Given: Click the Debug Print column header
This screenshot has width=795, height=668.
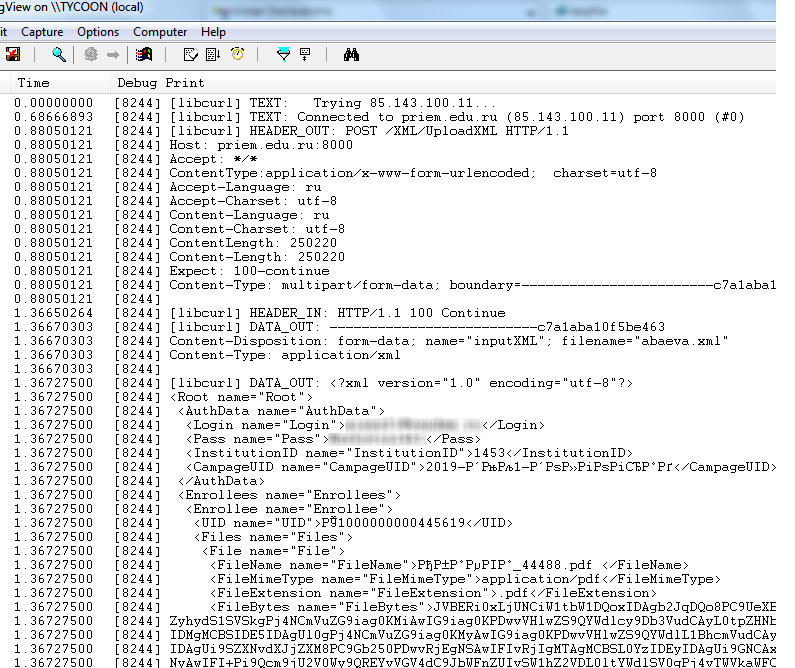Looking at the screenshot, I should tap(160, 83).
